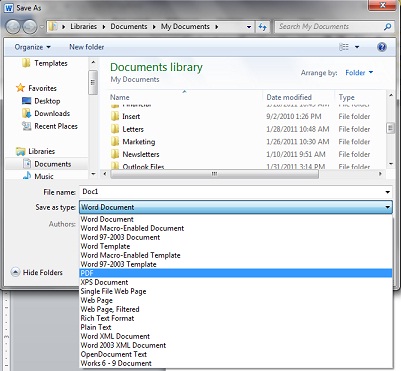The image size is (401, 371).
Task: Select Rich Text Format option
Action: (x=236, y=318)
